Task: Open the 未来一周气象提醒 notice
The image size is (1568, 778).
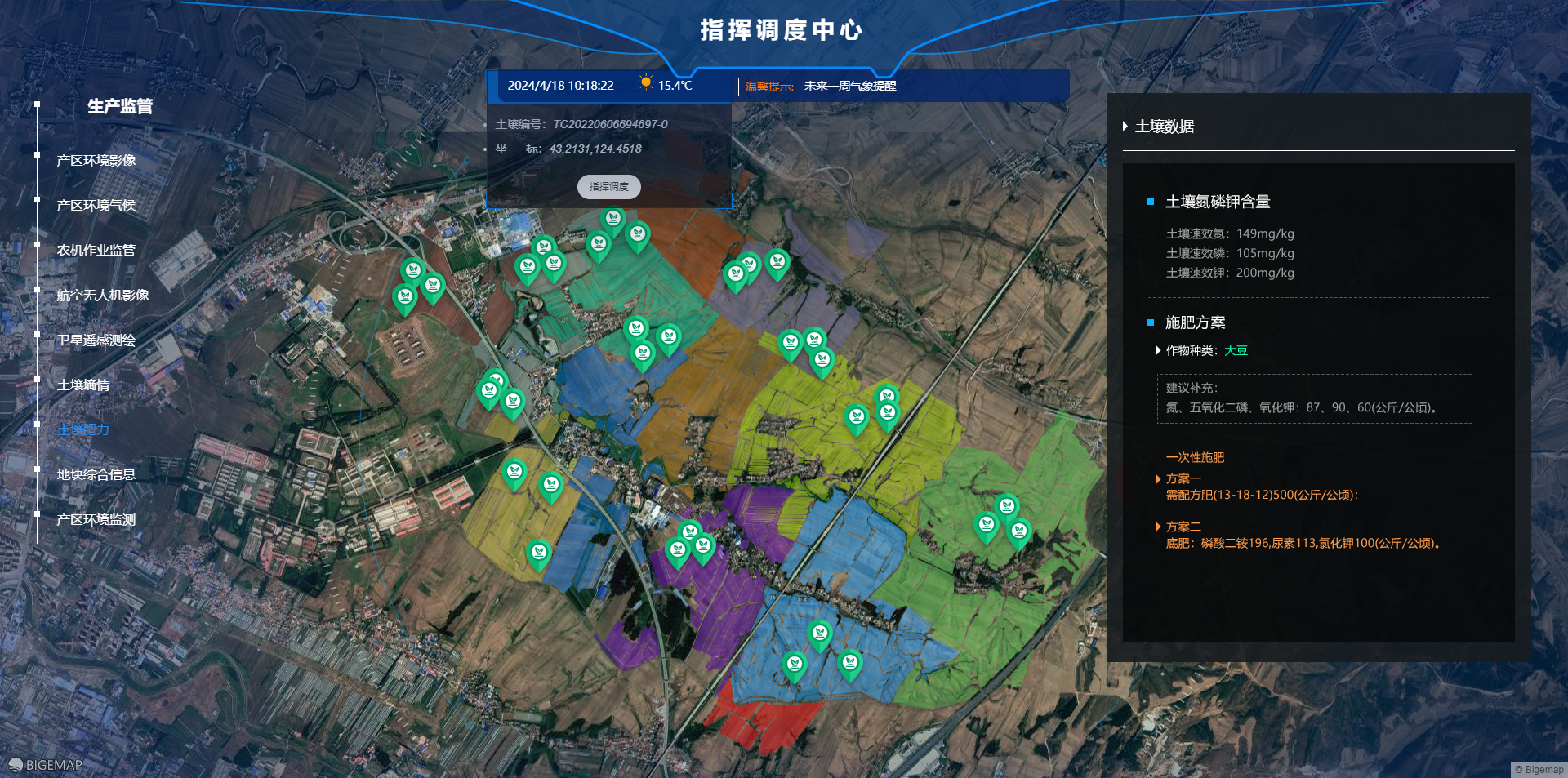Action: coord(849,86)
